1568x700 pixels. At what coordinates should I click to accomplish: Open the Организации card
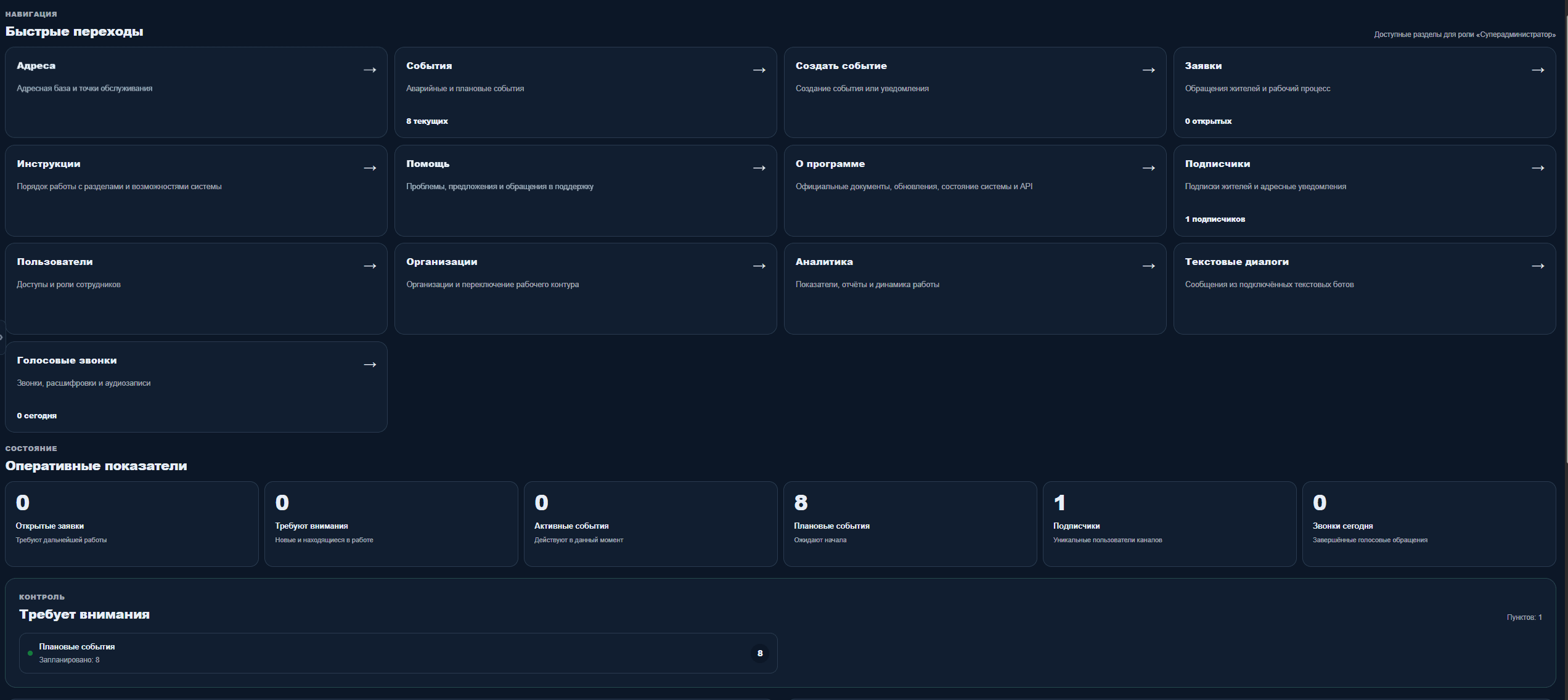(586, 288)
